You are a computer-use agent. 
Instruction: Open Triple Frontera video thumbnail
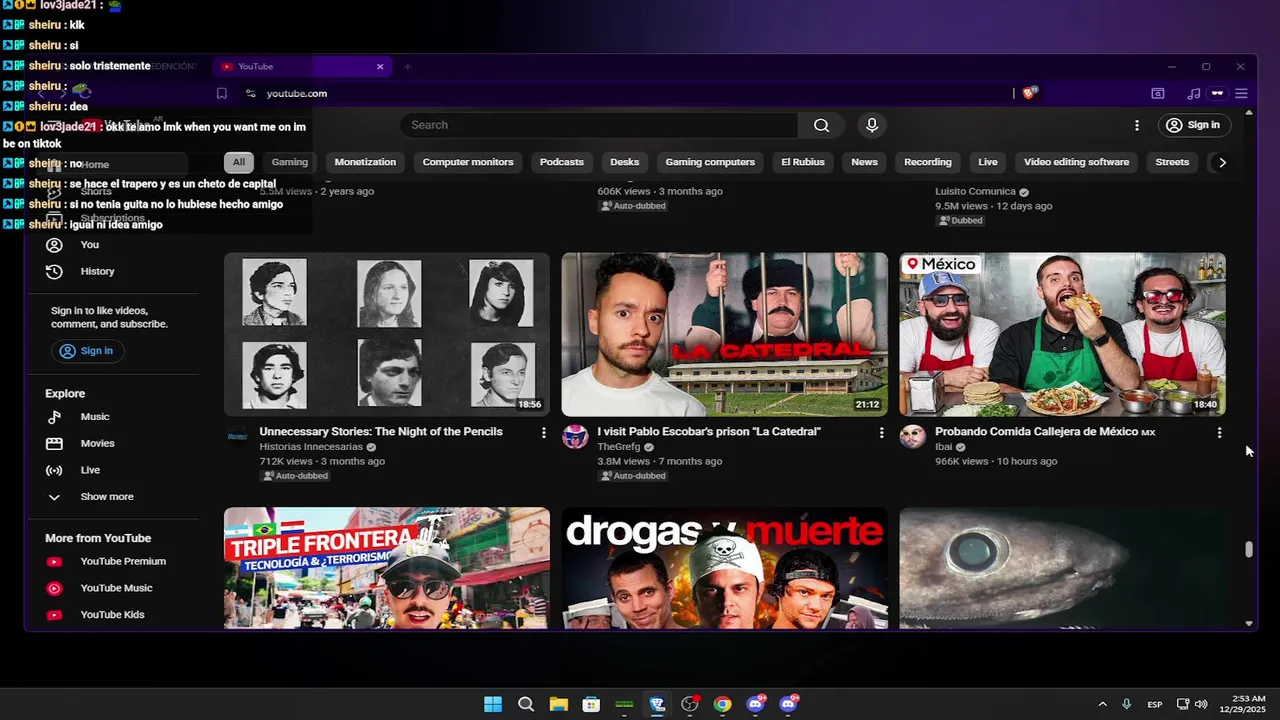coord(387,568)
